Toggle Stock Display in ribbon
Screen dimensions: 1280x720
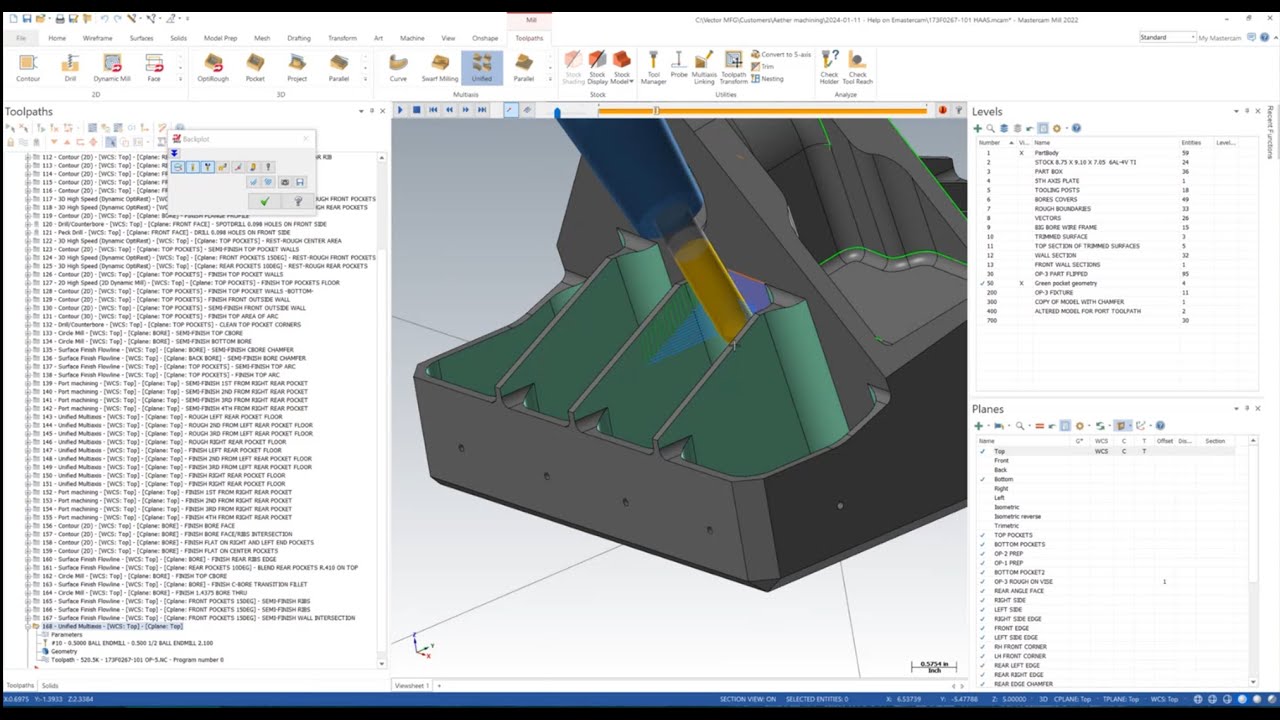click(x=597, y=67)
